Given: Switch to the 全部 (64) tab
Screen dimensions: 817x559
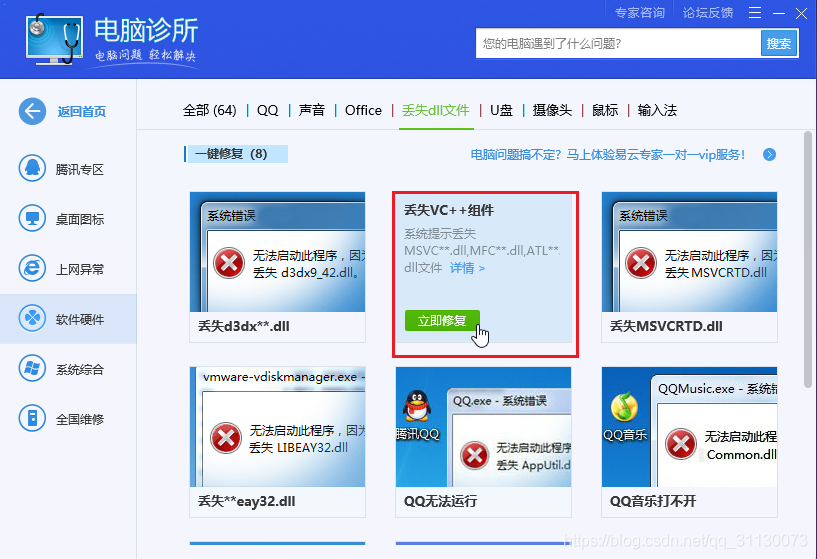Looking at the screenshot, I should pos(209,110).
